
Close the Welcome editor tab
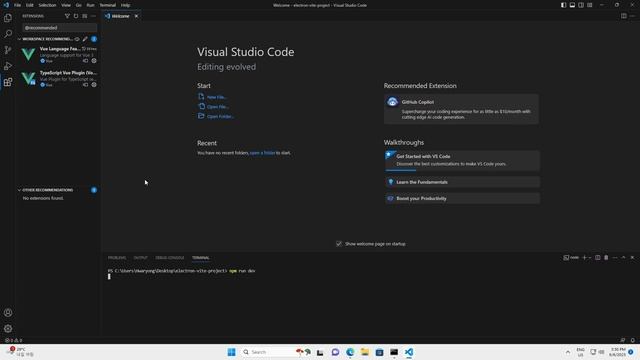[136, 16]
